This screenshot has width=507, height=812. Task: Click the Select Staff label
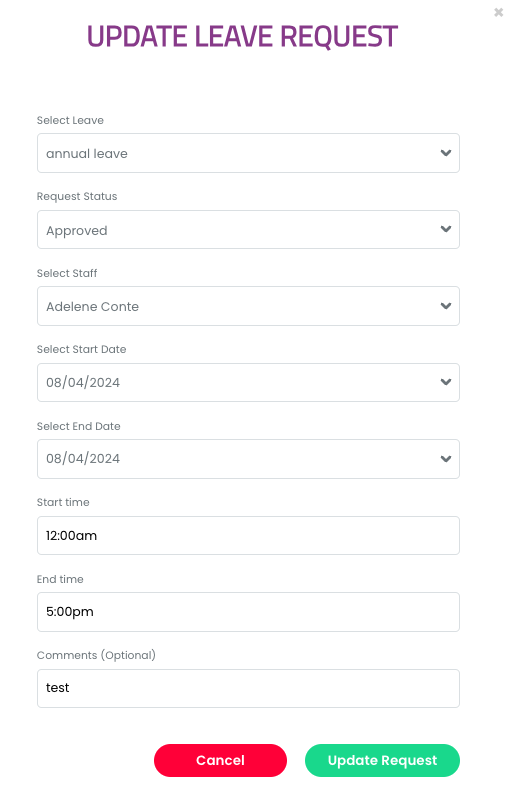tap(67, 273)
